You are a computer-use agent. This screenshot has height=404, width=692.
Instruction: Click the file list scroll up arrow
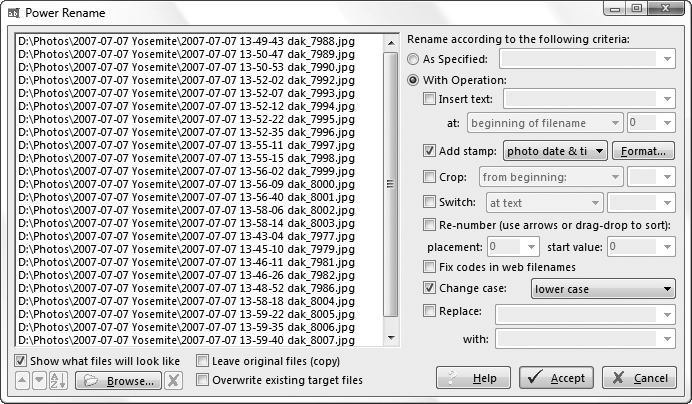click(x=391, y=43)
